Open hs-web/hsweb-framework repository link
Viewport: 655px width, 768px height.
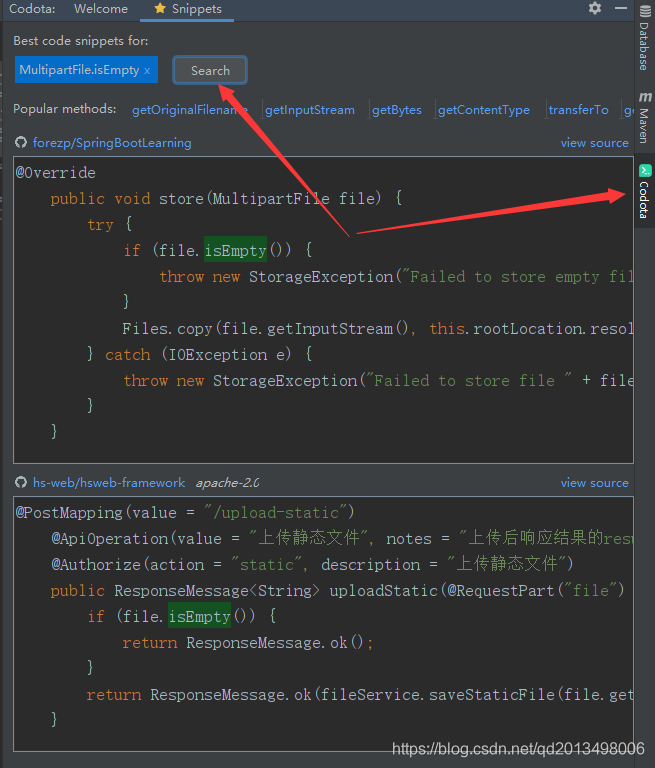pyautogui.click(x=109, y=482)
